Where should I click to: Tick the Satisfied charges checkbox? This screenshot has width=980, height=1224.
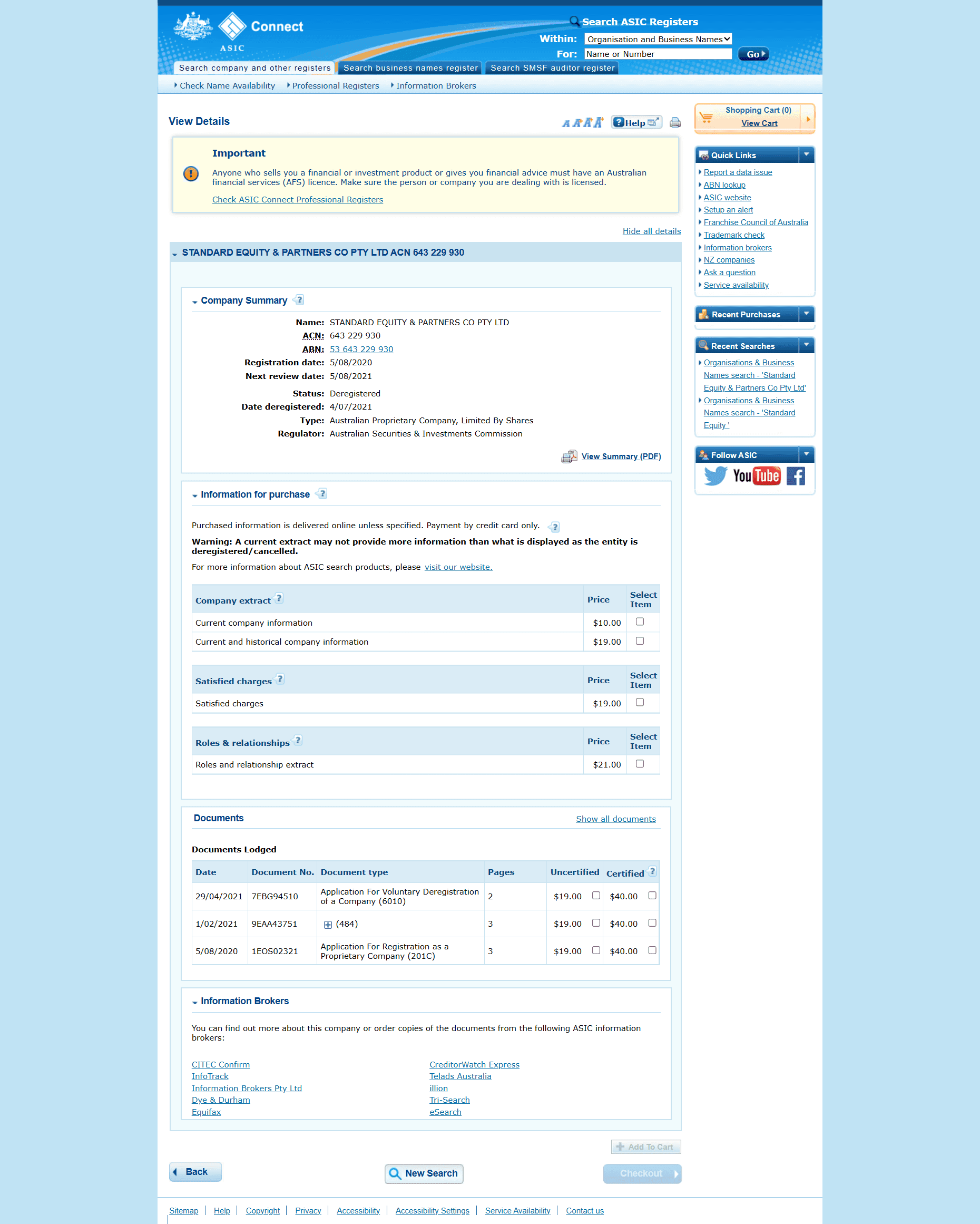640,702
